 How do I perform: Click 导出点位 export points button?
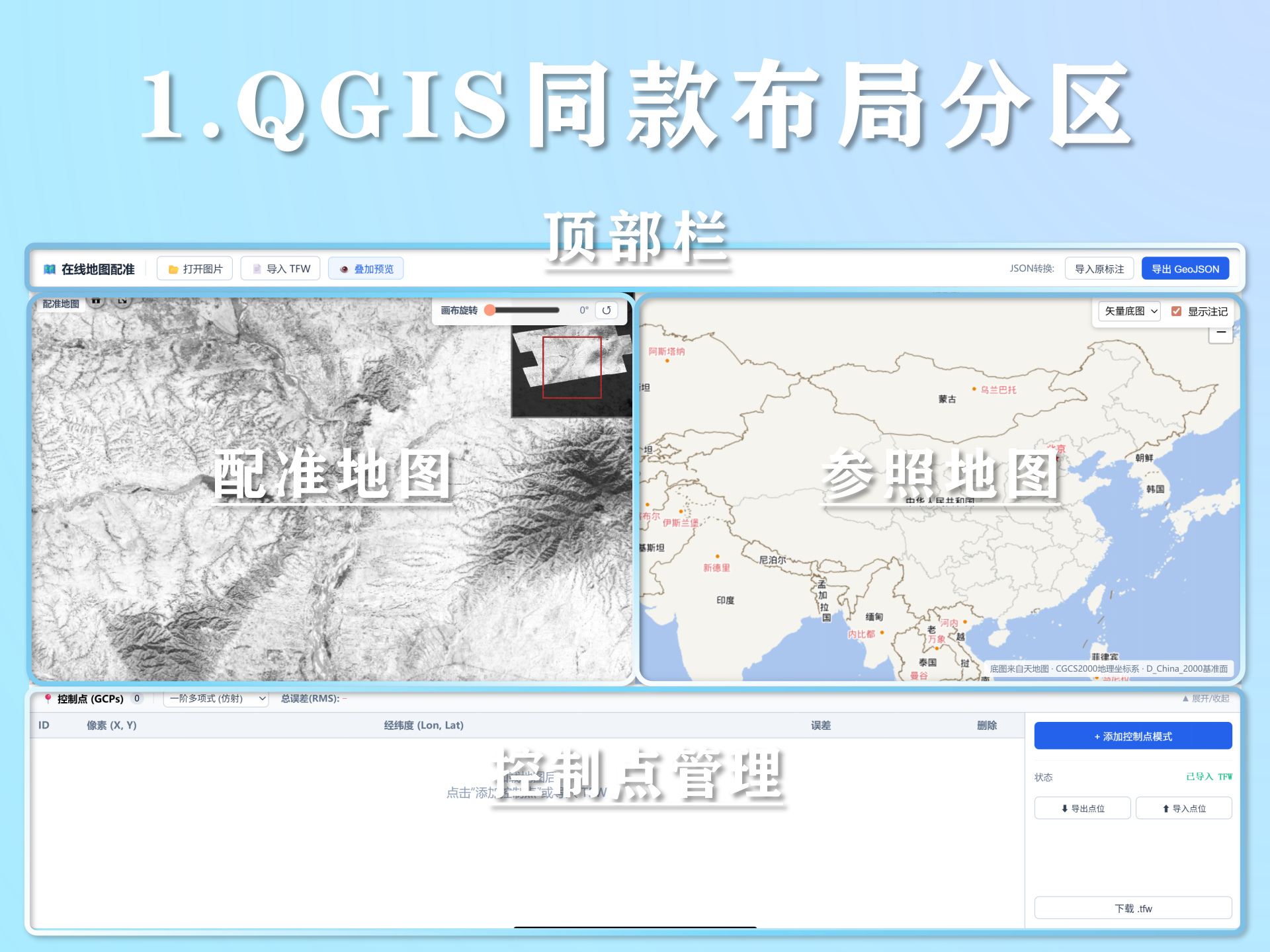tap(1083, 808)
